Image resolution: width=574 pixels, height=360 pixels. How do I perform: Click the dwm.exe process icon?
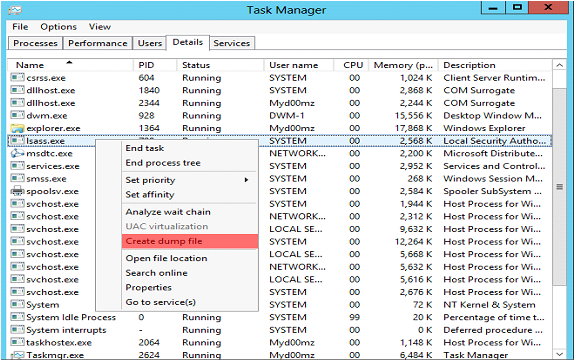(17, 115)
